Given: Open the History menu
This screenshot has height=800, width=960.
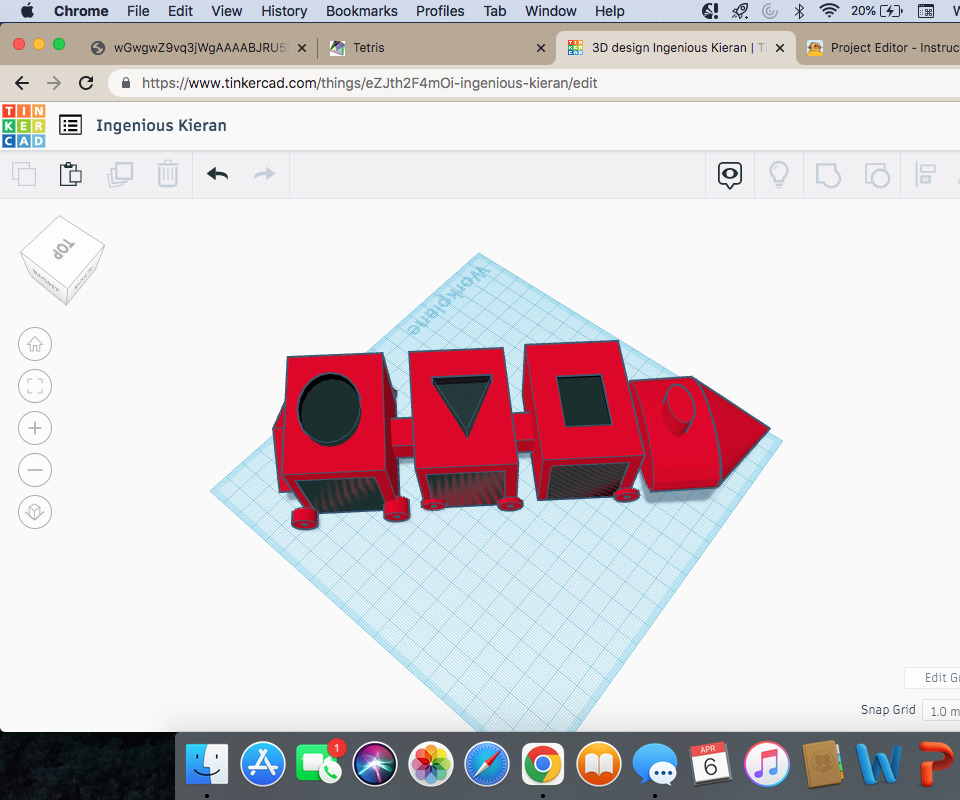Looking at the screenshot, I should pos(284,11).
